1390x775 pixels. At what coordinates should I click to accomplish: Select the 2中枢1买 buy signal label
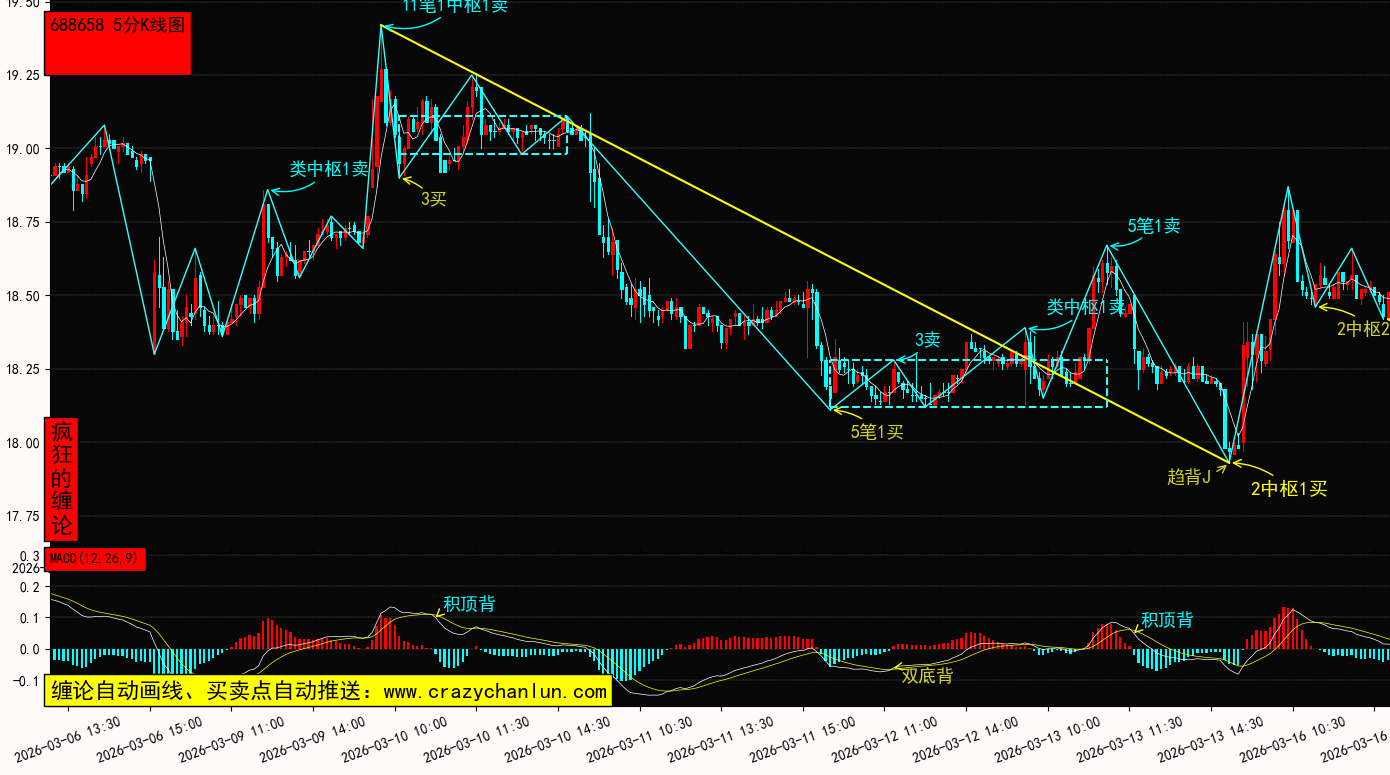tap(1289, 489)
